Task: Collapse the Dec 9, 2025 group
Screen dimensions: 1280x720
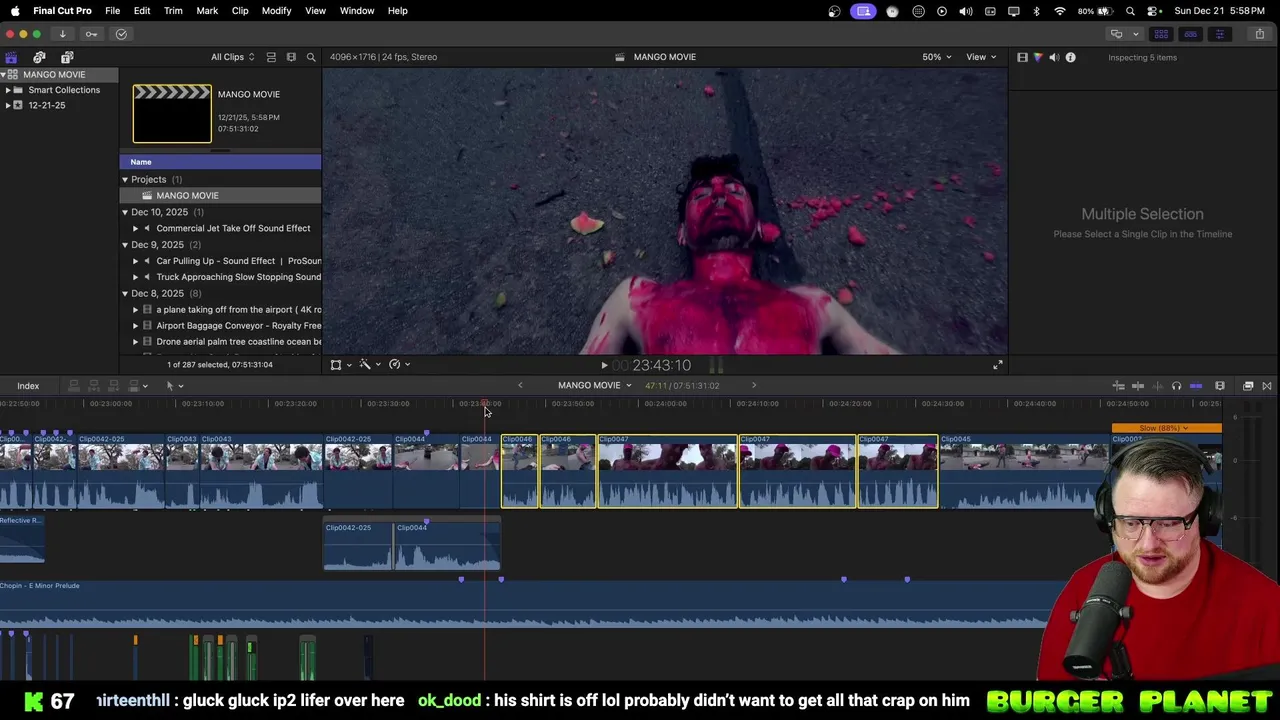Action: tap(125, 244)
